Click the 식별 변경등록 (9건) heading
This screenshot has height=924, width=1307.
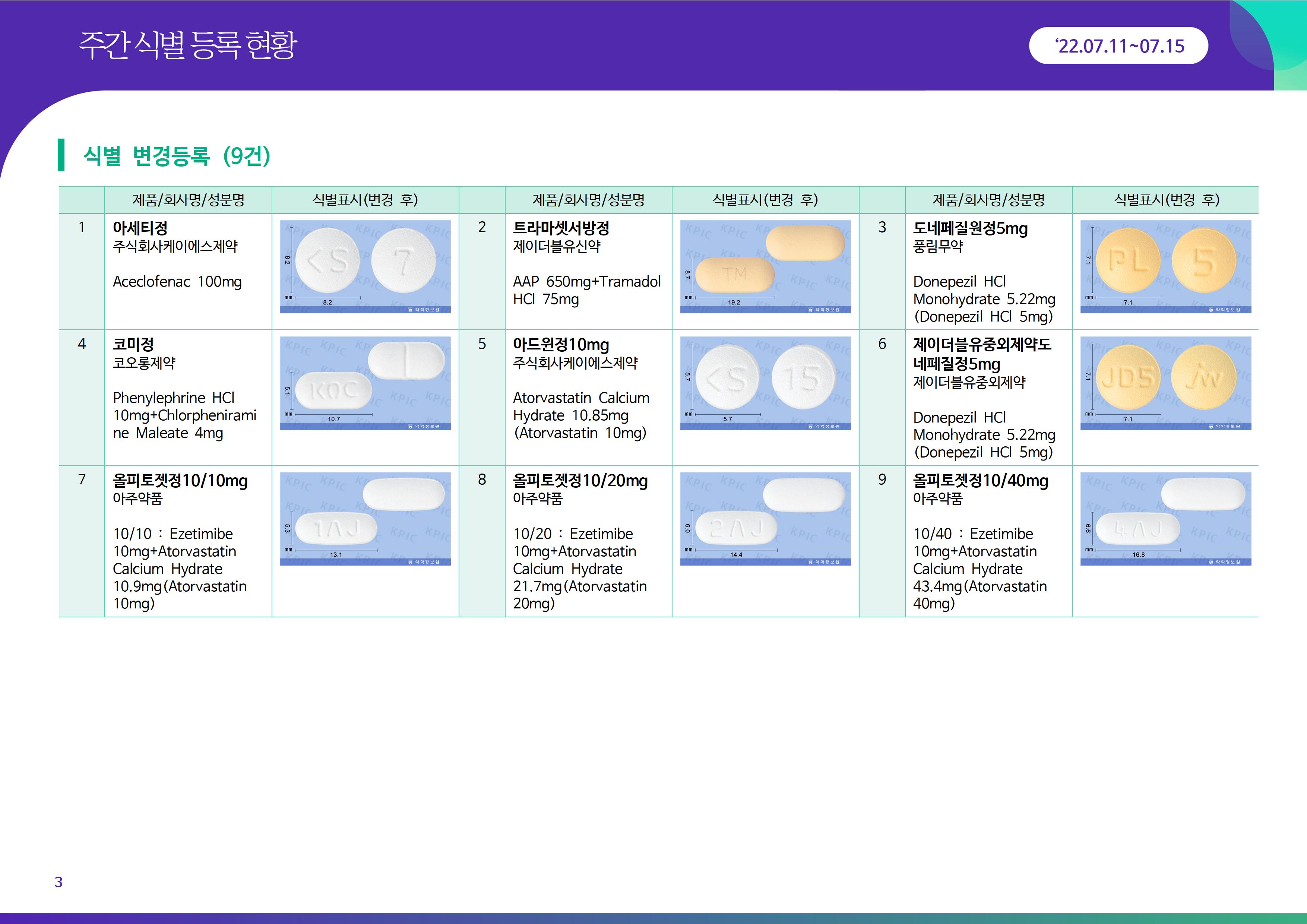[x=177, y=155]
